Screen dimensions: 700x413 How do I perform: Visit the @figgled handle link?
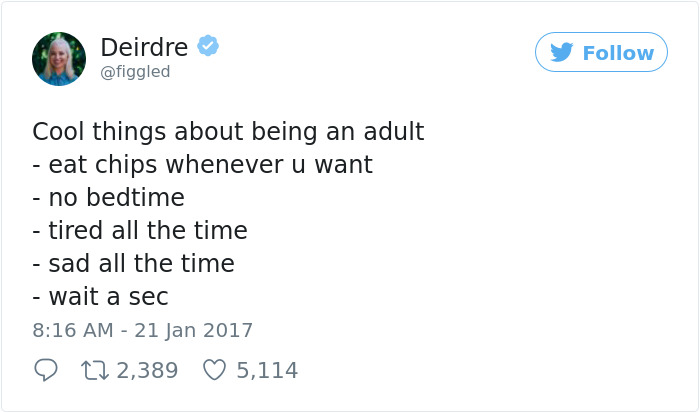(135, 72)
